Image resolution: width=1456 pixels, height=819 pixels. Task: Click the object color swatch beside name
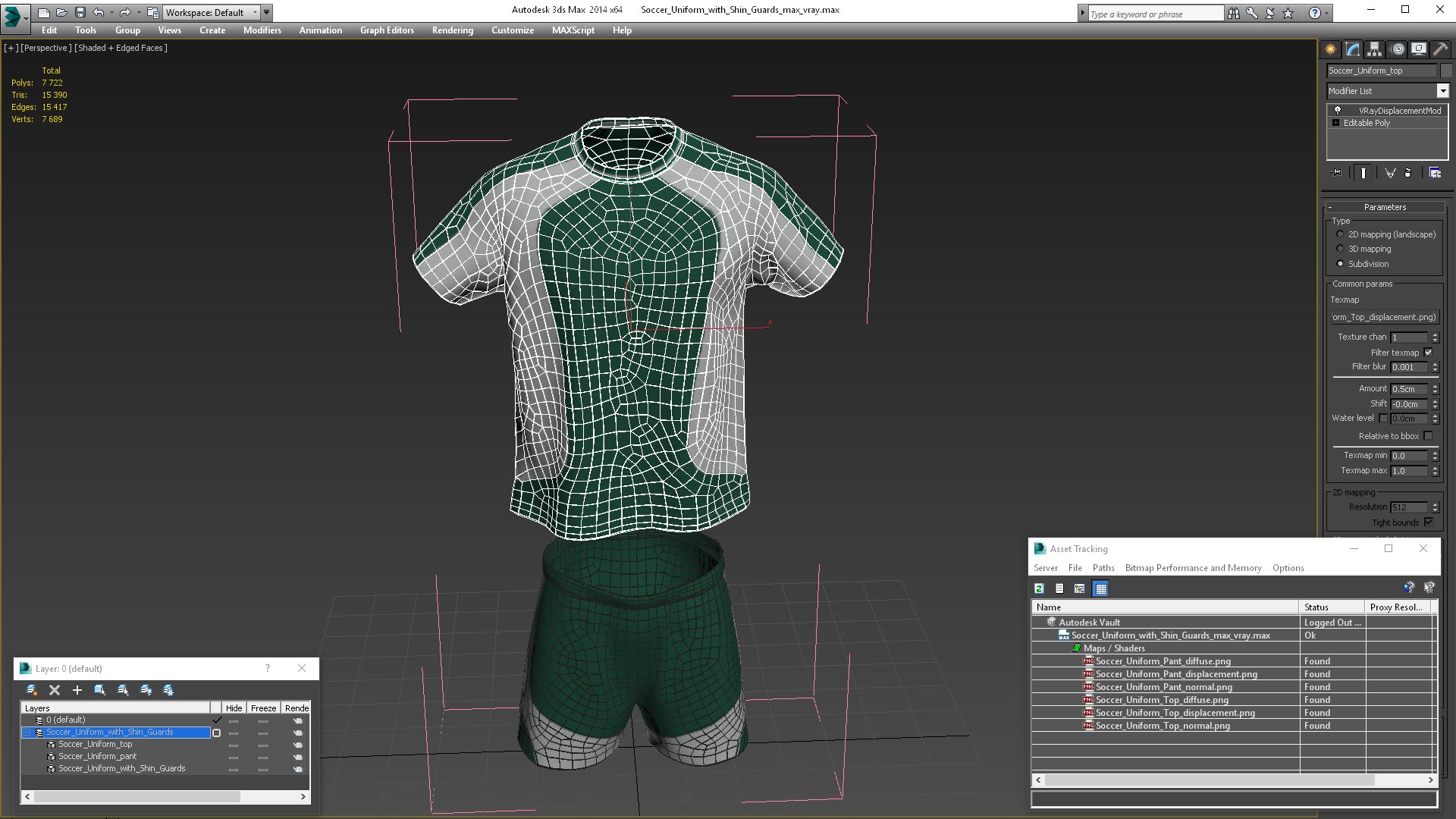click(x=1446, y=71)
